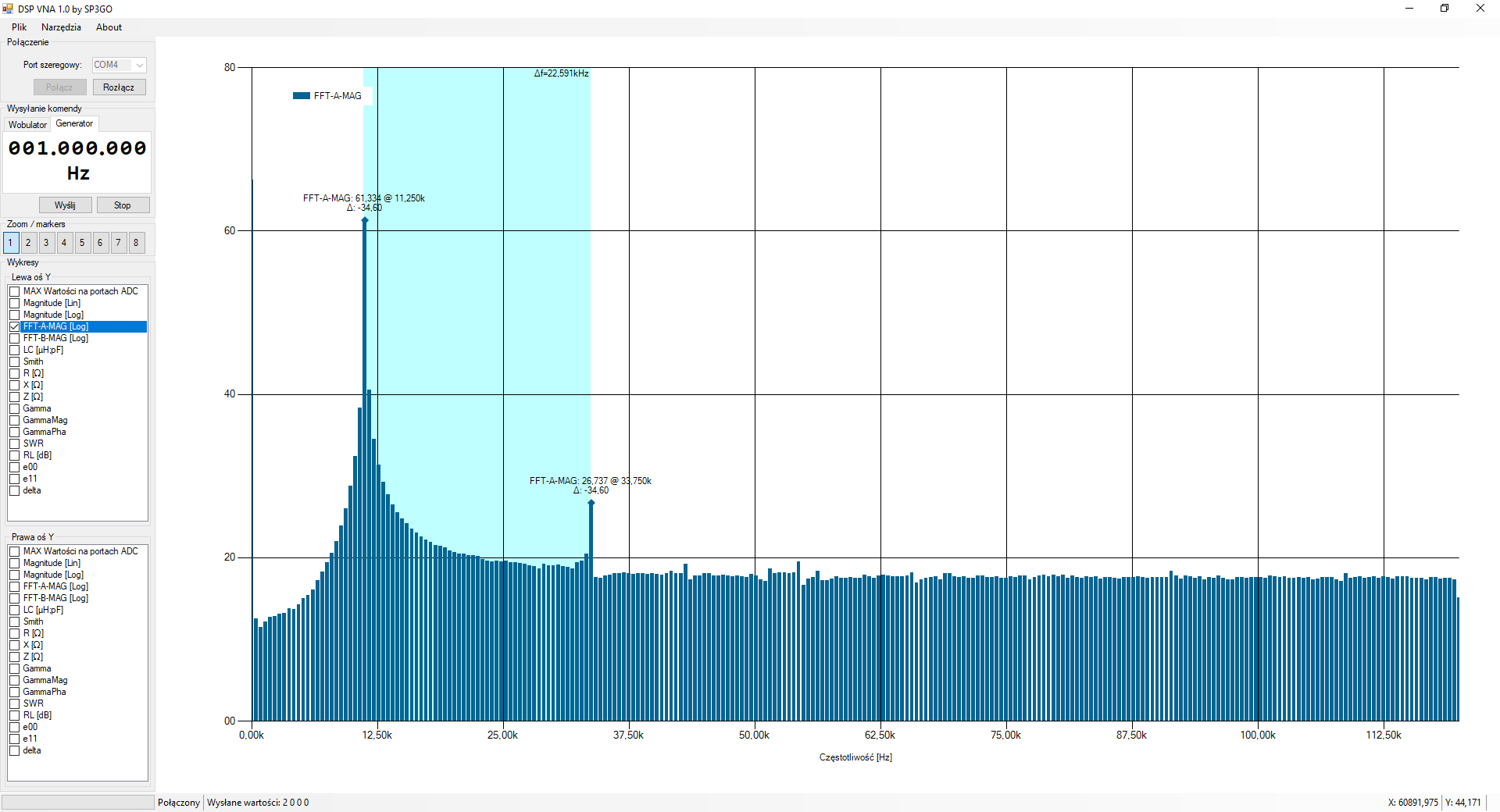
Task: Open the Narzędzia menu
Action: (x=61, y=27)
